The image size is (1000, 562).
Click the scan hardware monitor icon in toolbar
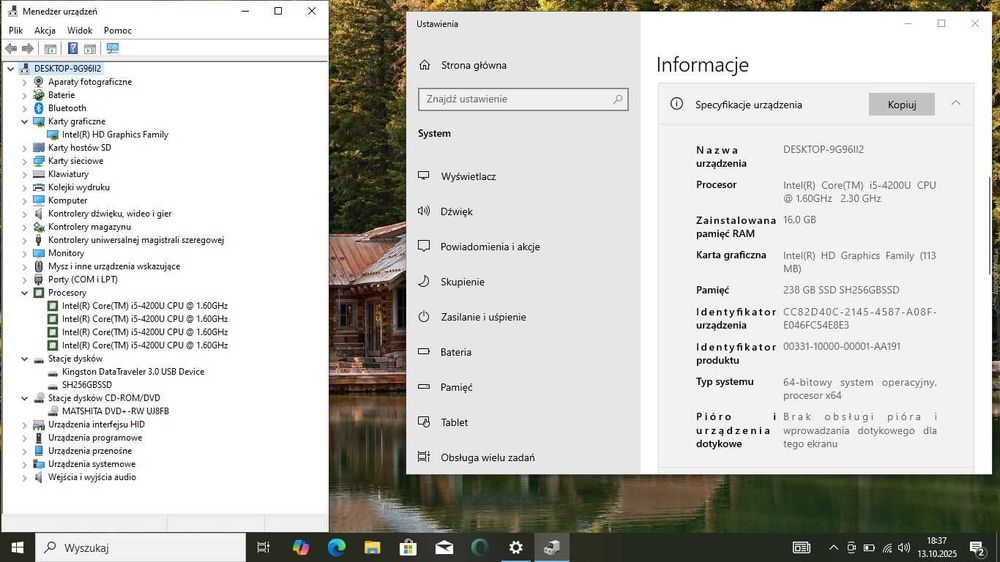click(x=113, y=48)
